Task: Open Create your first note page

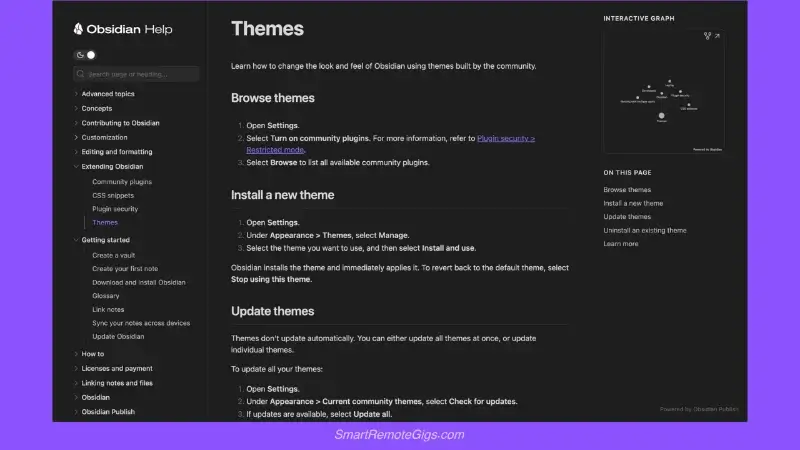Action: pyautogui.click(x=125, y=268)
